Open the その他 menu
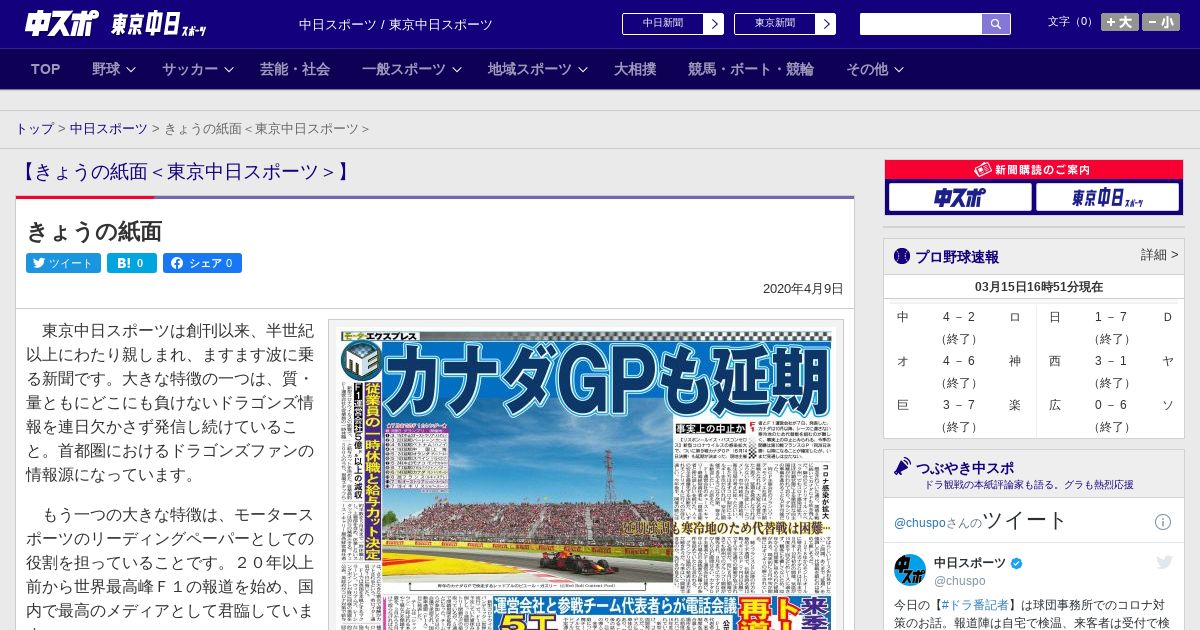This screenshot has width=1200, height=630. [x=867, y=69]
